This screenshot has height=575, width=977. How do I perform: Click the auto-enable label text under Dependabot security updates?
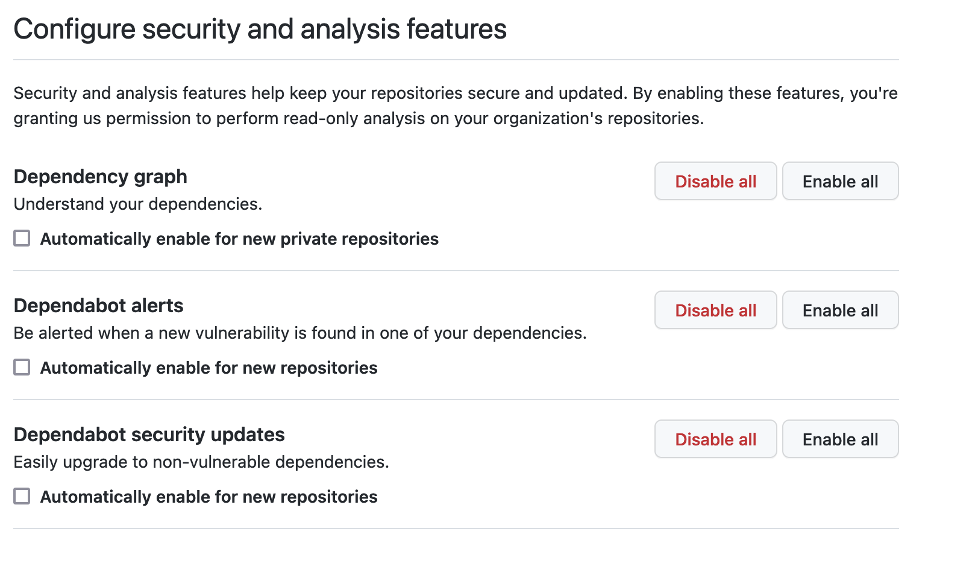[209, 497]
